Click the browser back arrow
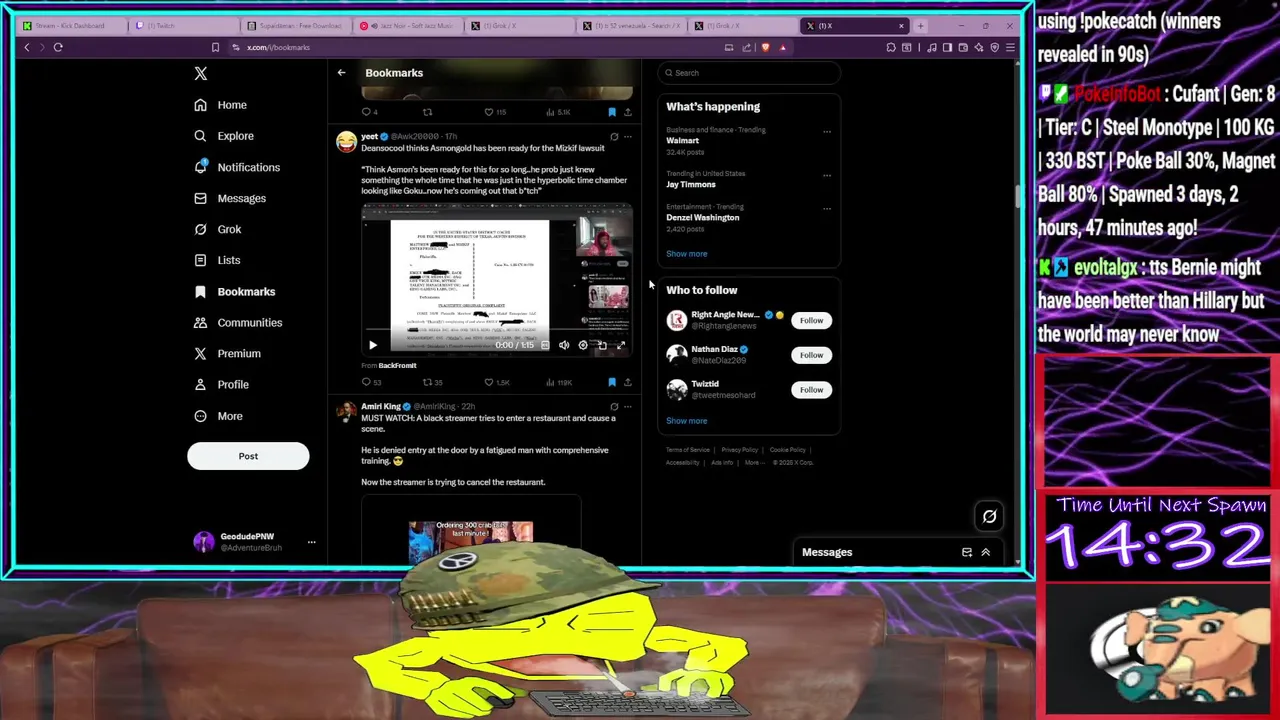 tap(27, 47)
